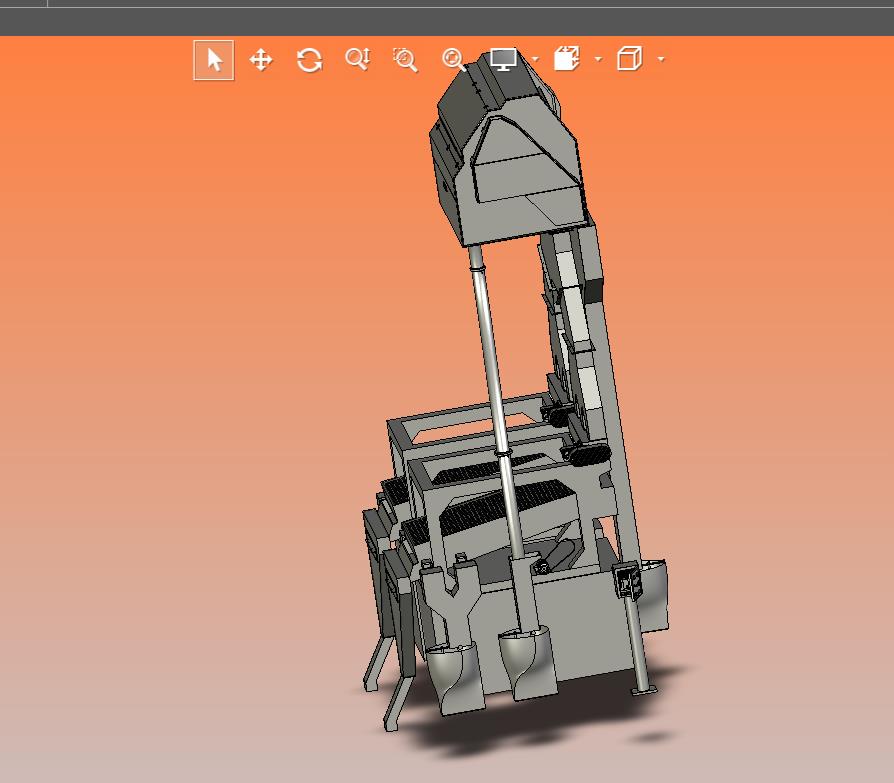
Task: Expand dropdown next to view orientation icon
Action: click(x=598, y=60)
